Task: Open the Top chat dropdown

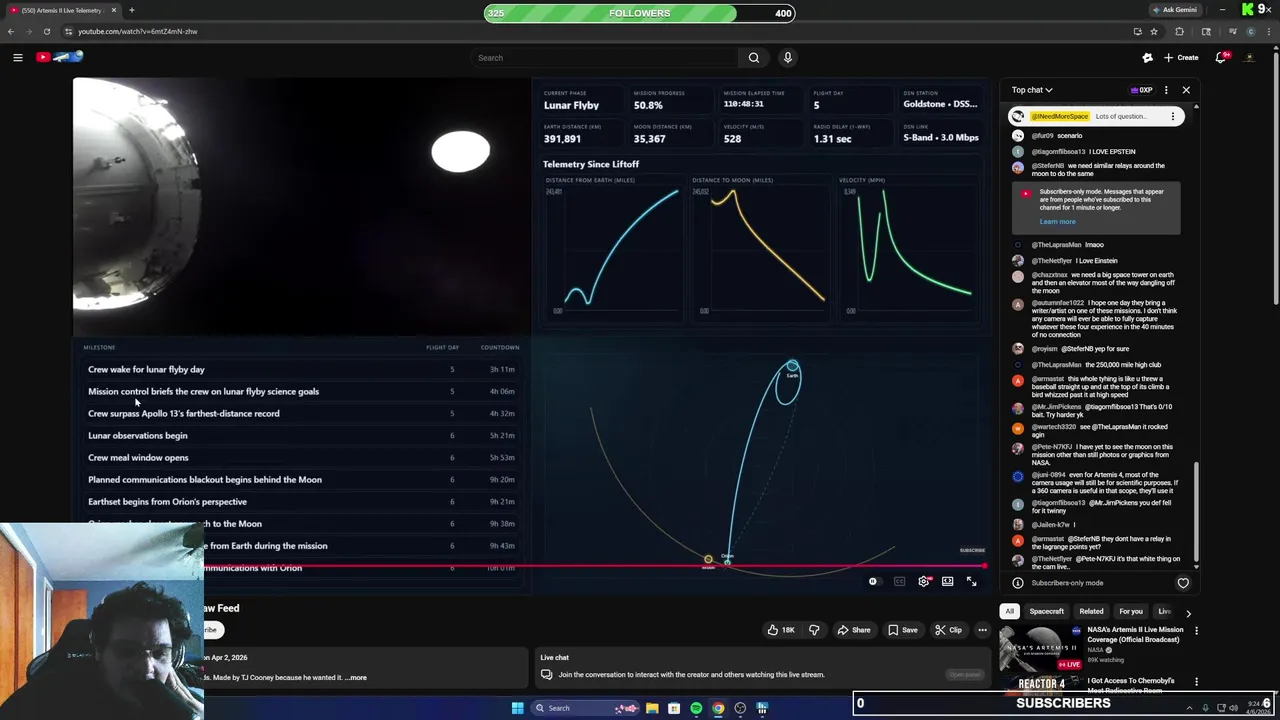Action: (x=1032, y=90)
